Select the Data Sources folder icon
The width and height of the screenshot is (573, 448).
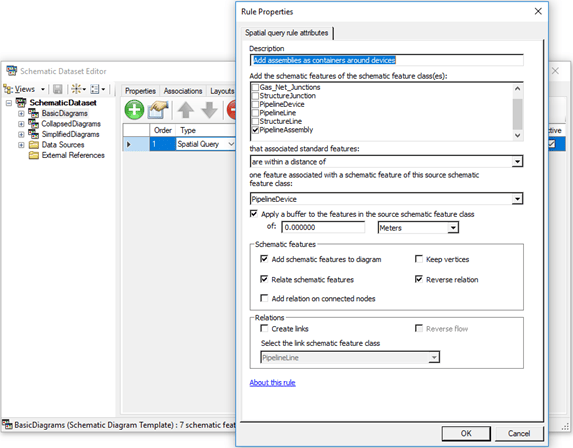34,145
